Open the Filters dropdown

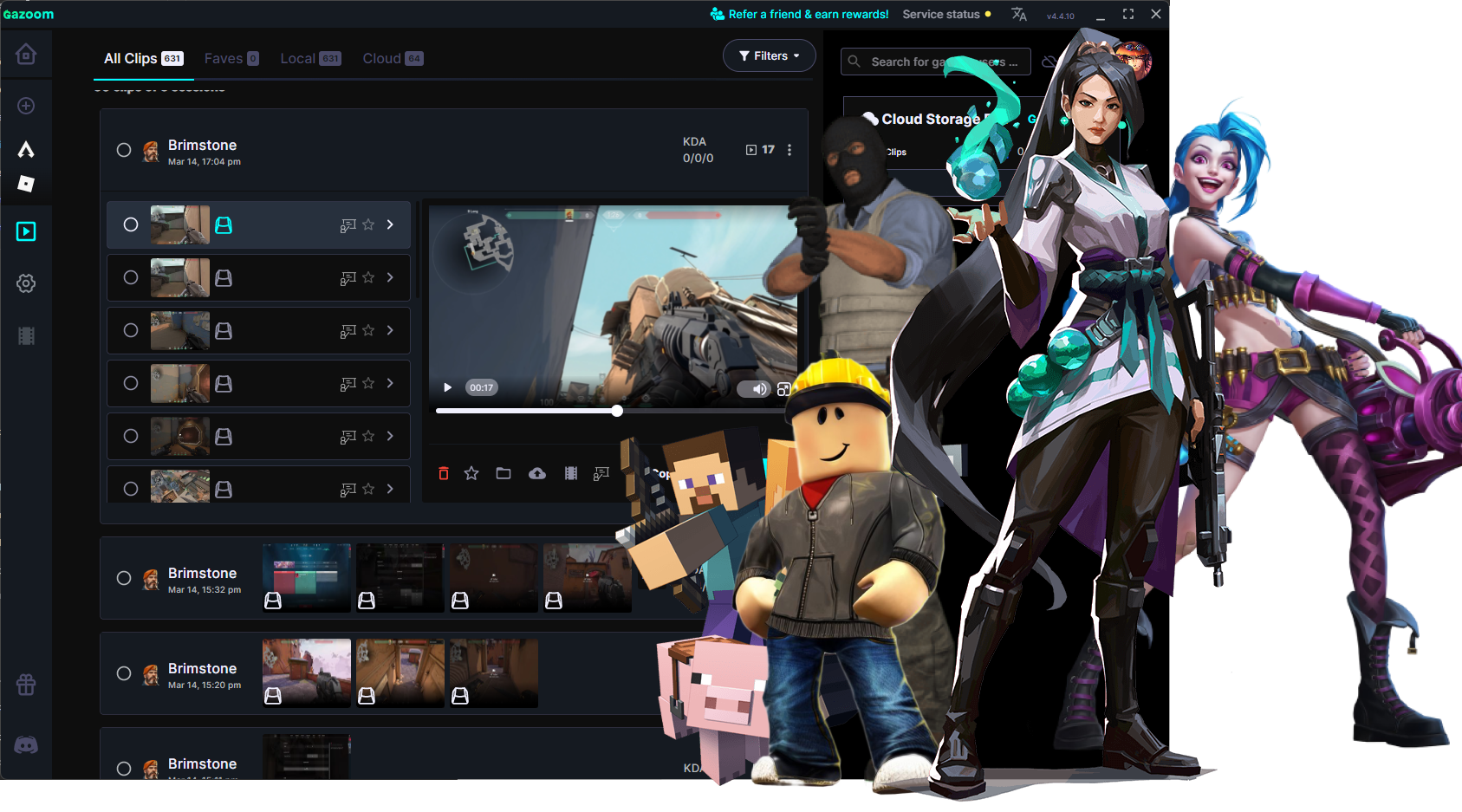click(769, 55)
